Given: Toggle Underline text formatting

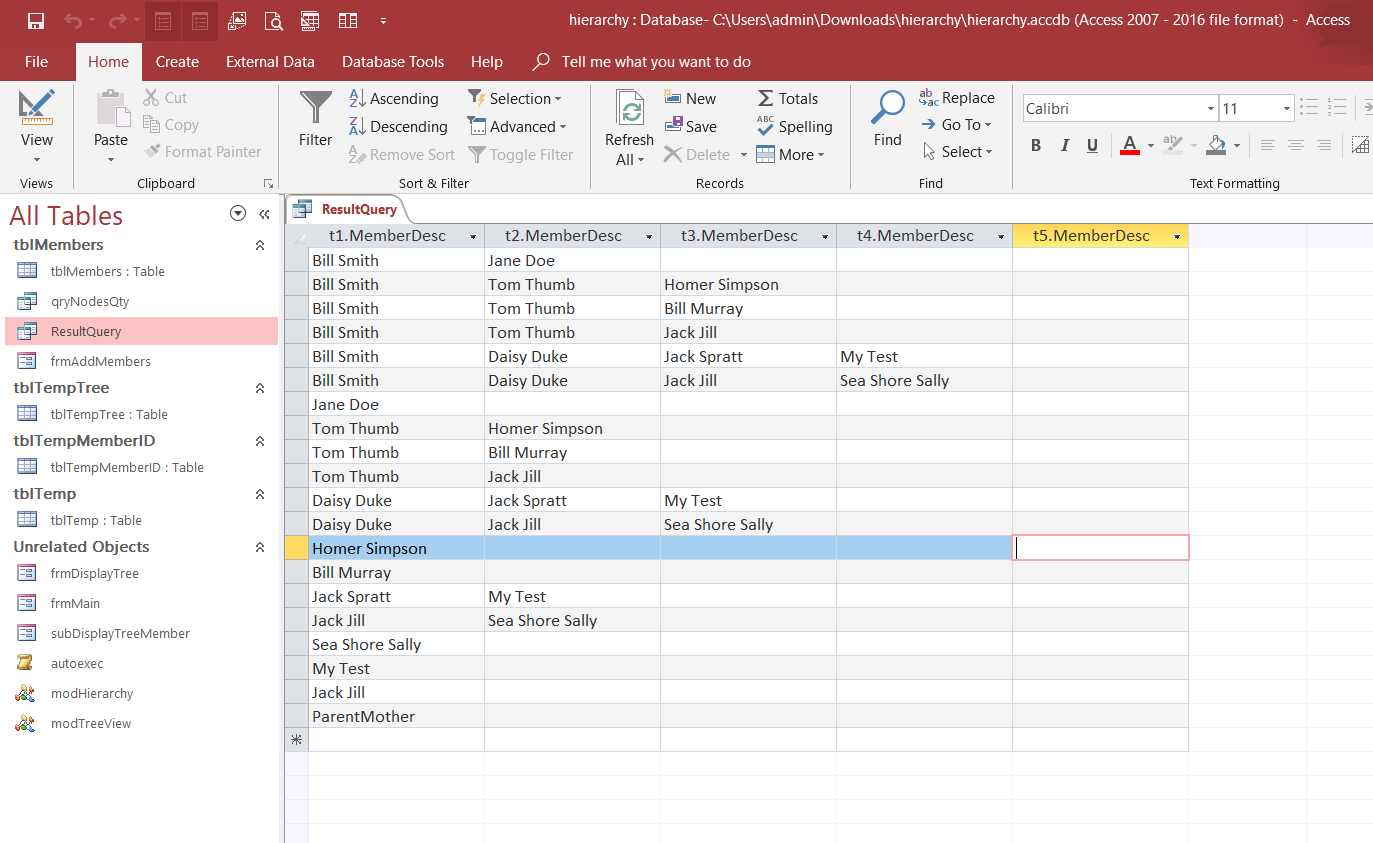Looking at the screenshot, I should pyautogui.click(x=1092, y=146).
